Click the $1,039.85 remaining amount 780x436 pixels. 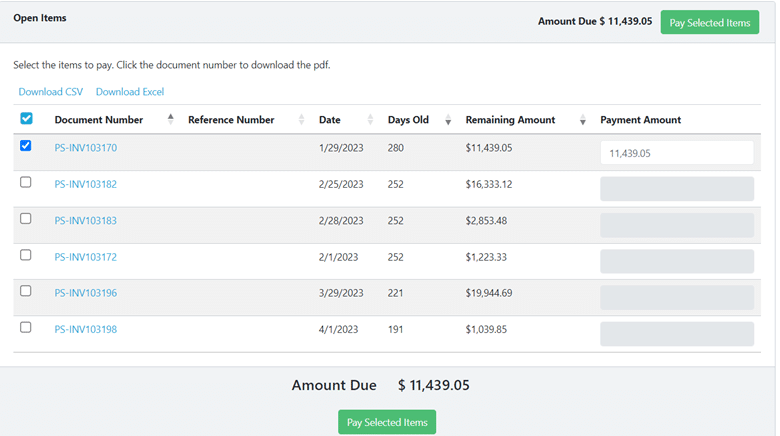[486, 329]
